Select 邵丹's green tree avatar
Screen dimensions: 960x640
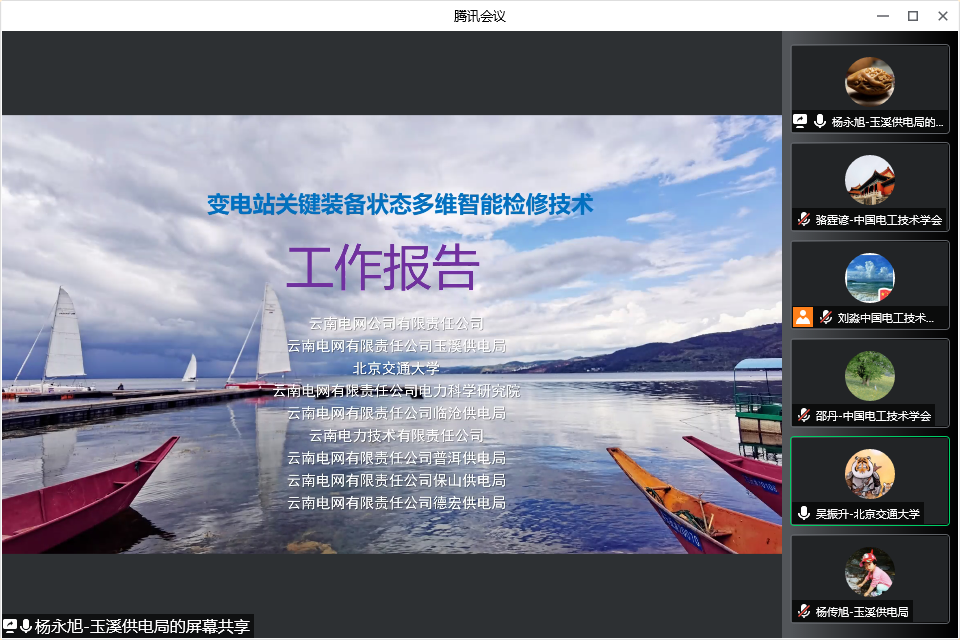tap(869, 375)
